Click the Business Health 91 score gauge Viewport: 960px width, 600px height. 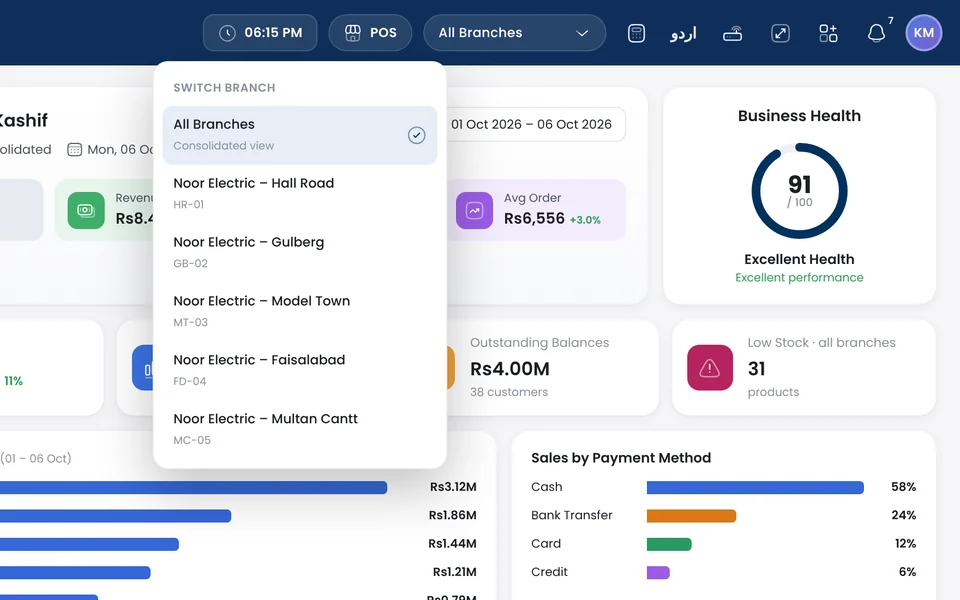click(799, 191)
